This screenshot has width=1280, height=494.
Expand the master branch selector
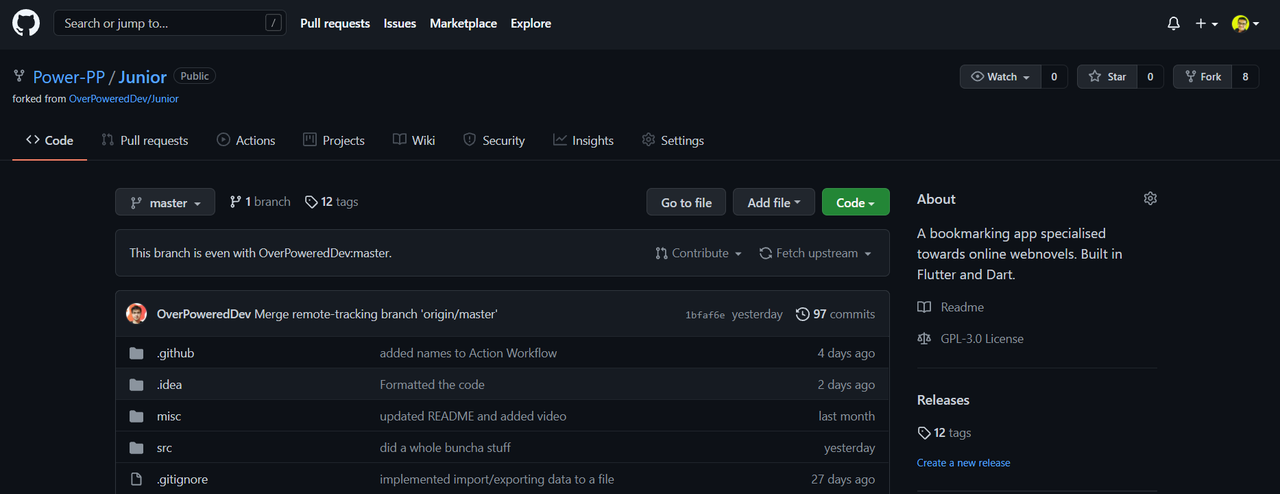click(165, 202)
